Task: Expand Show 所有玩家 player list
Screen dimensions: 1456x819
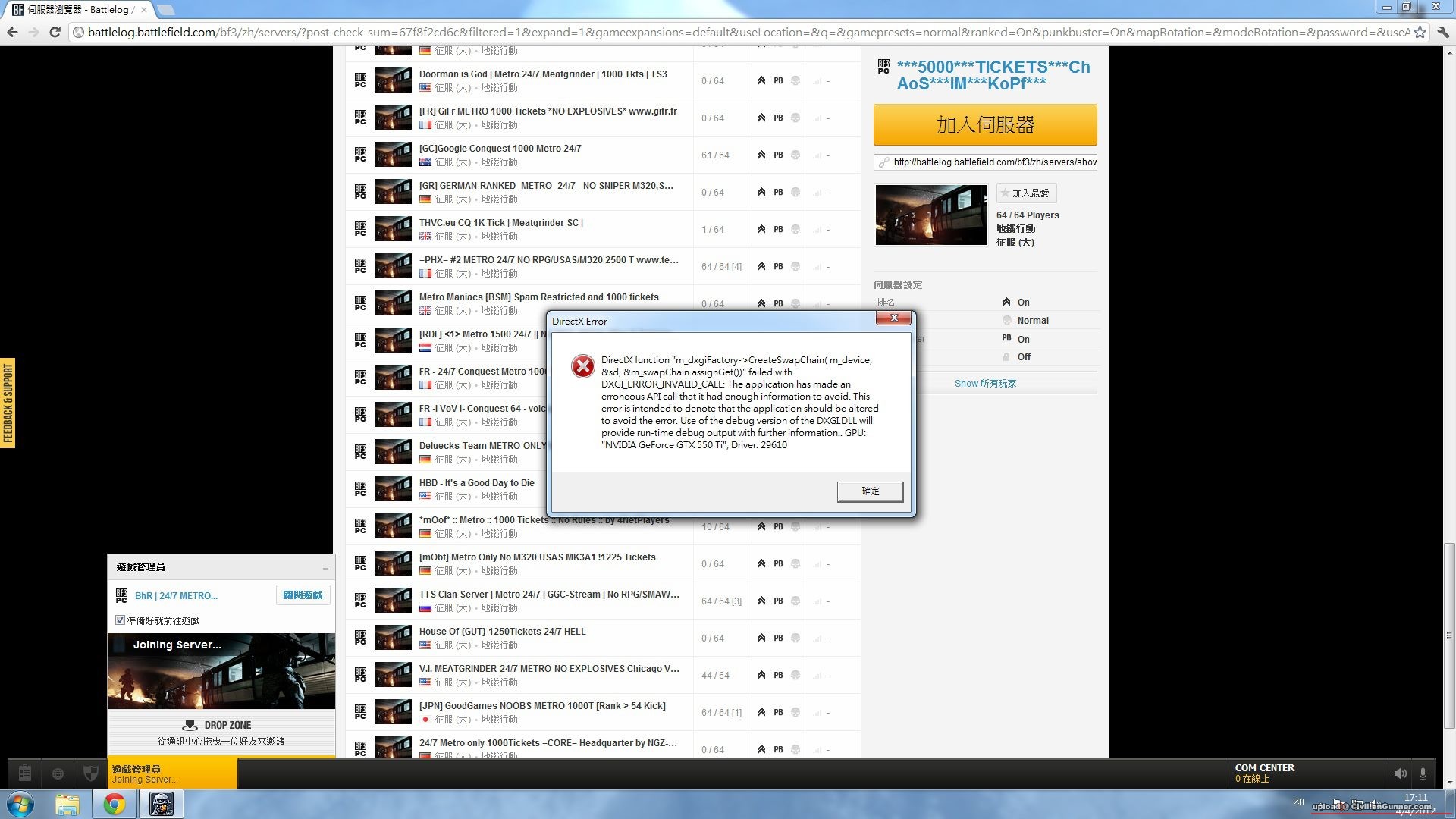Action: [985, 384]
